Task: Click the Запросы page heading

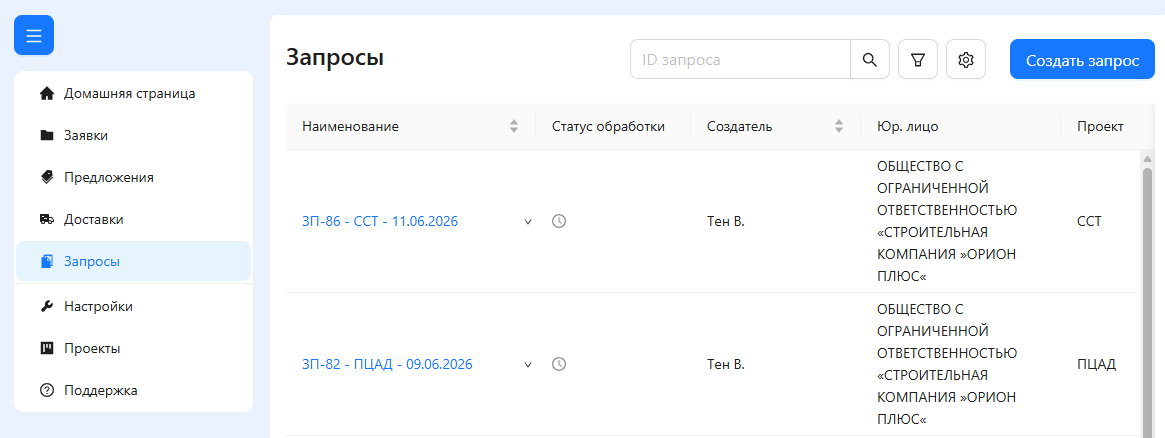Action: click(335, 58)
